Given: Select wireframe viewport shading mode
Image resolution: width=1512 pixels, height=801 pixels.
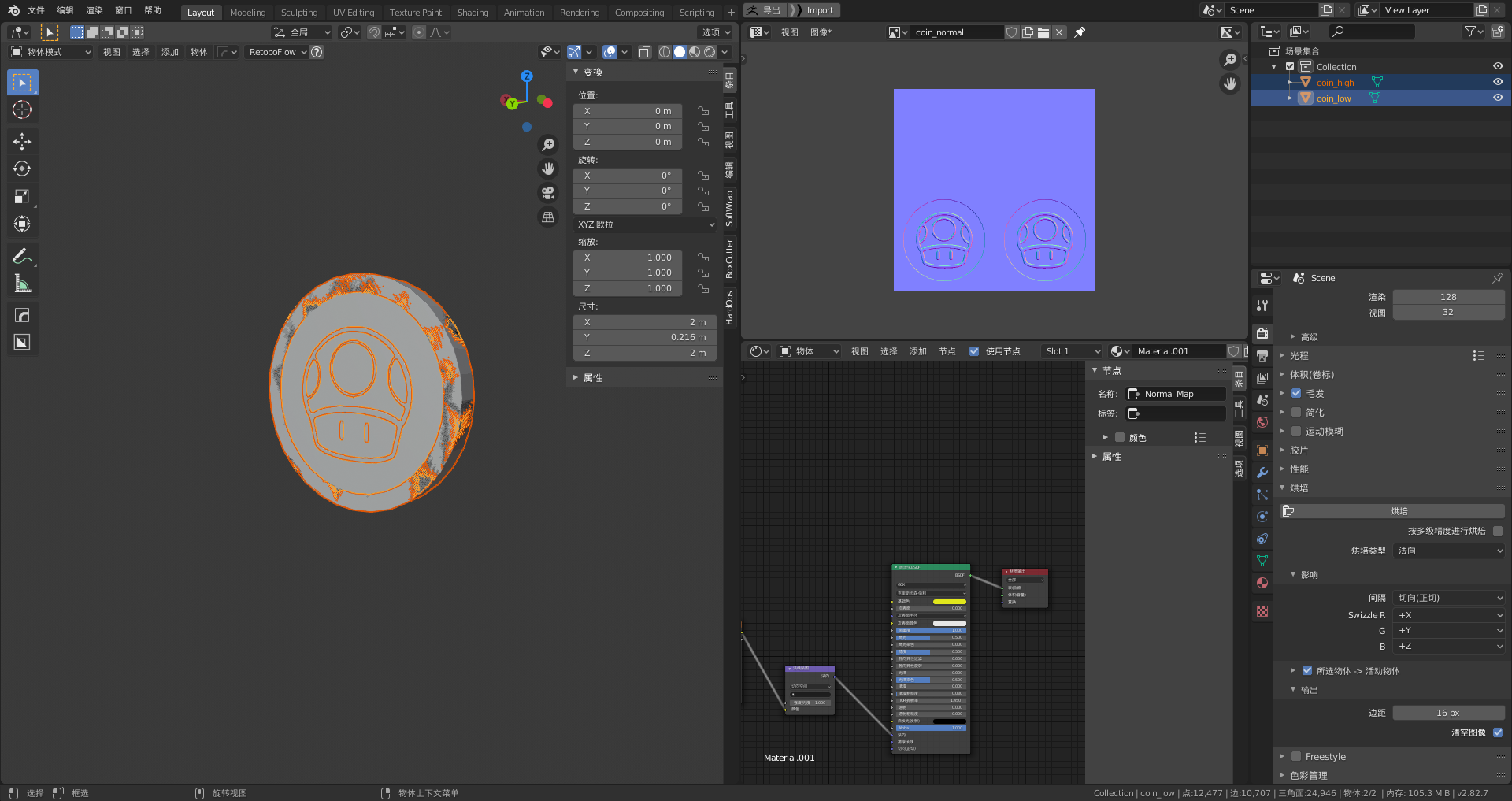Looking at the screenshot, I should pos(665,52).
